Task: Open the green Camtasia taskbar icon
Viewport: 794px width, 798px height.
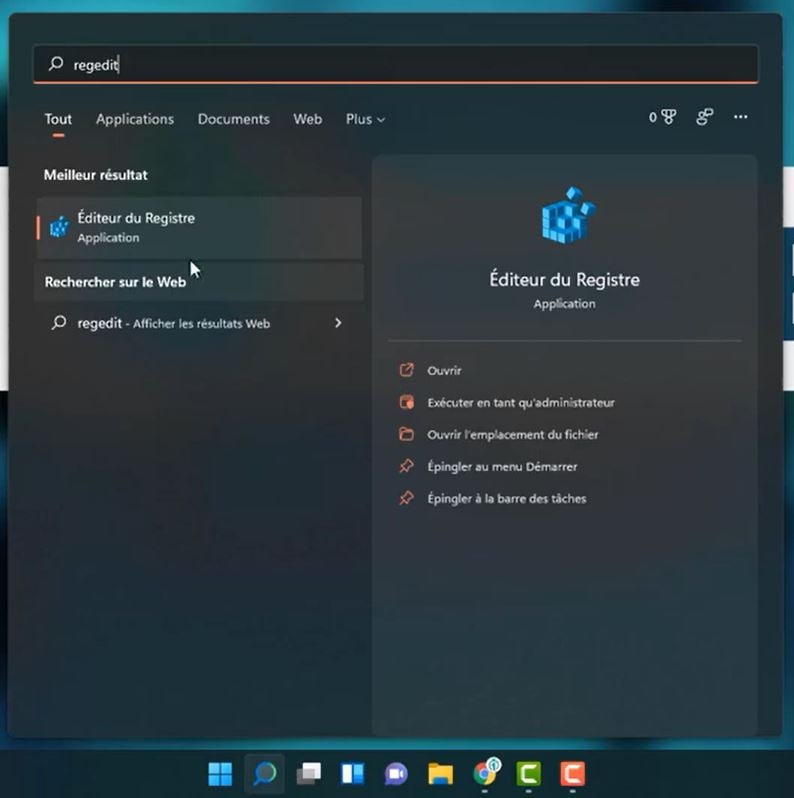Action: 529,774
